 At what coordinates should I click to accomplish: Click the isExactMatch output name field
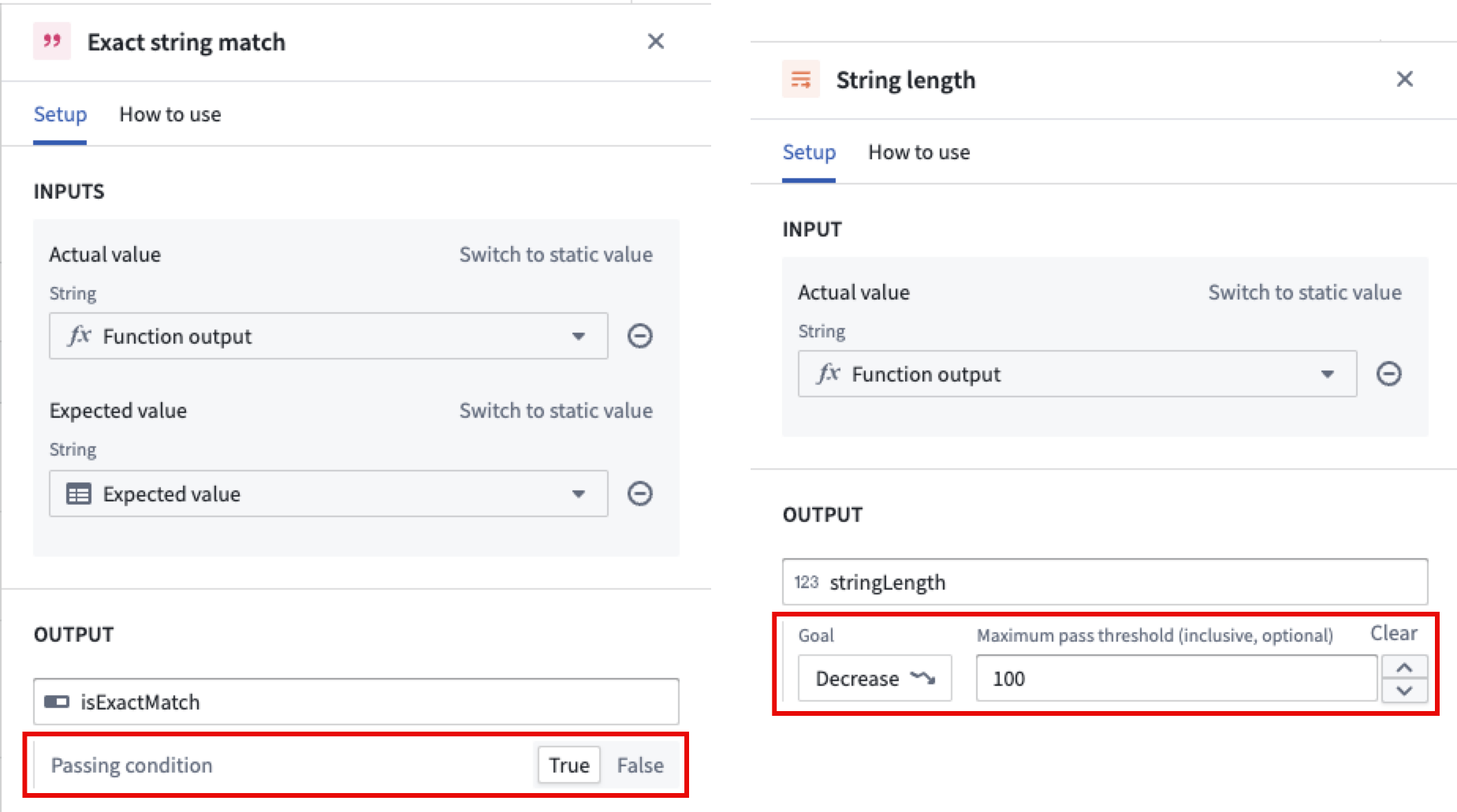pos(356,702)
